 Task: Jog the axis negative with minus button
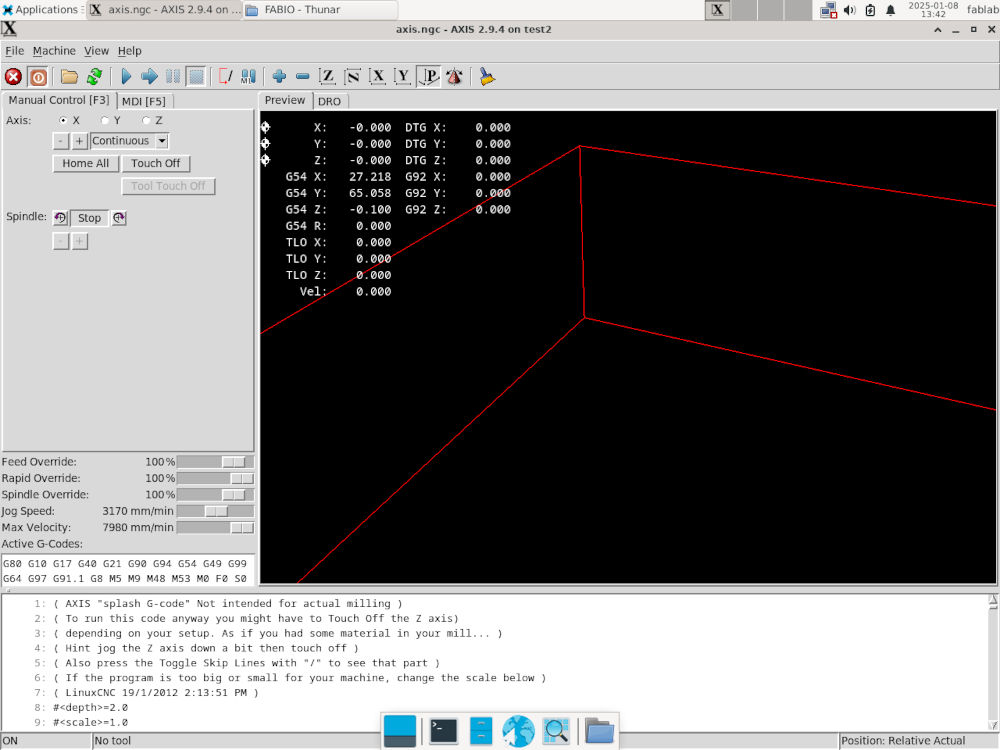61,141
